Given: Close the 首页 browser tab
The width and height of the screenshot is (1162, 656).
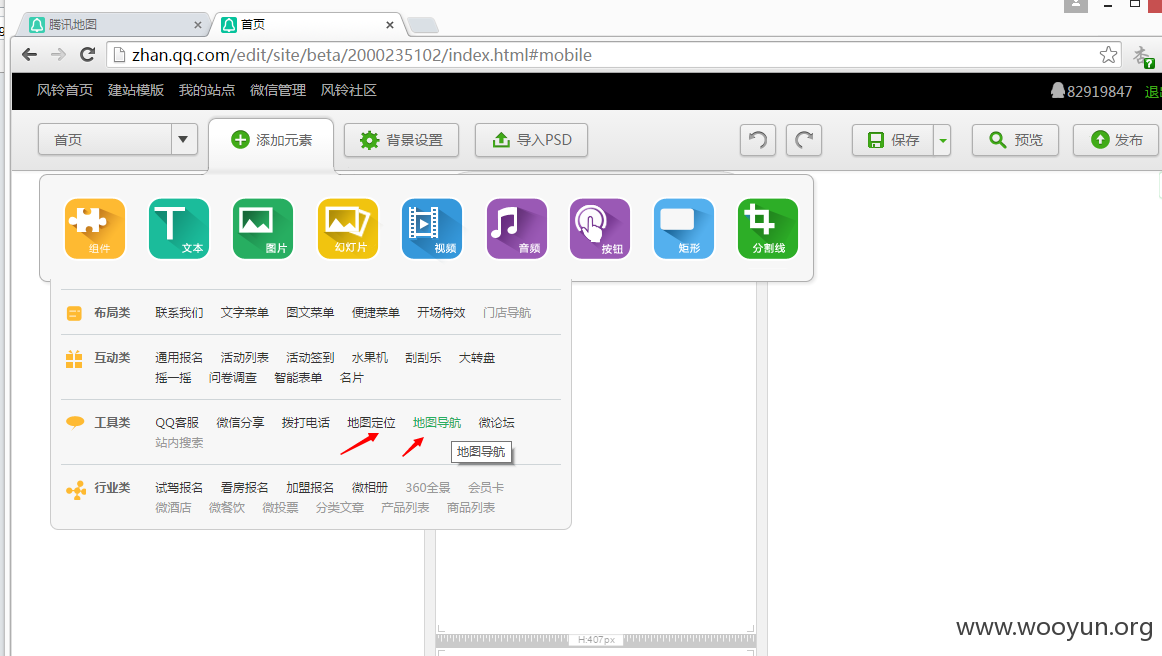Looking at the screenshot, I should (390, 24).
